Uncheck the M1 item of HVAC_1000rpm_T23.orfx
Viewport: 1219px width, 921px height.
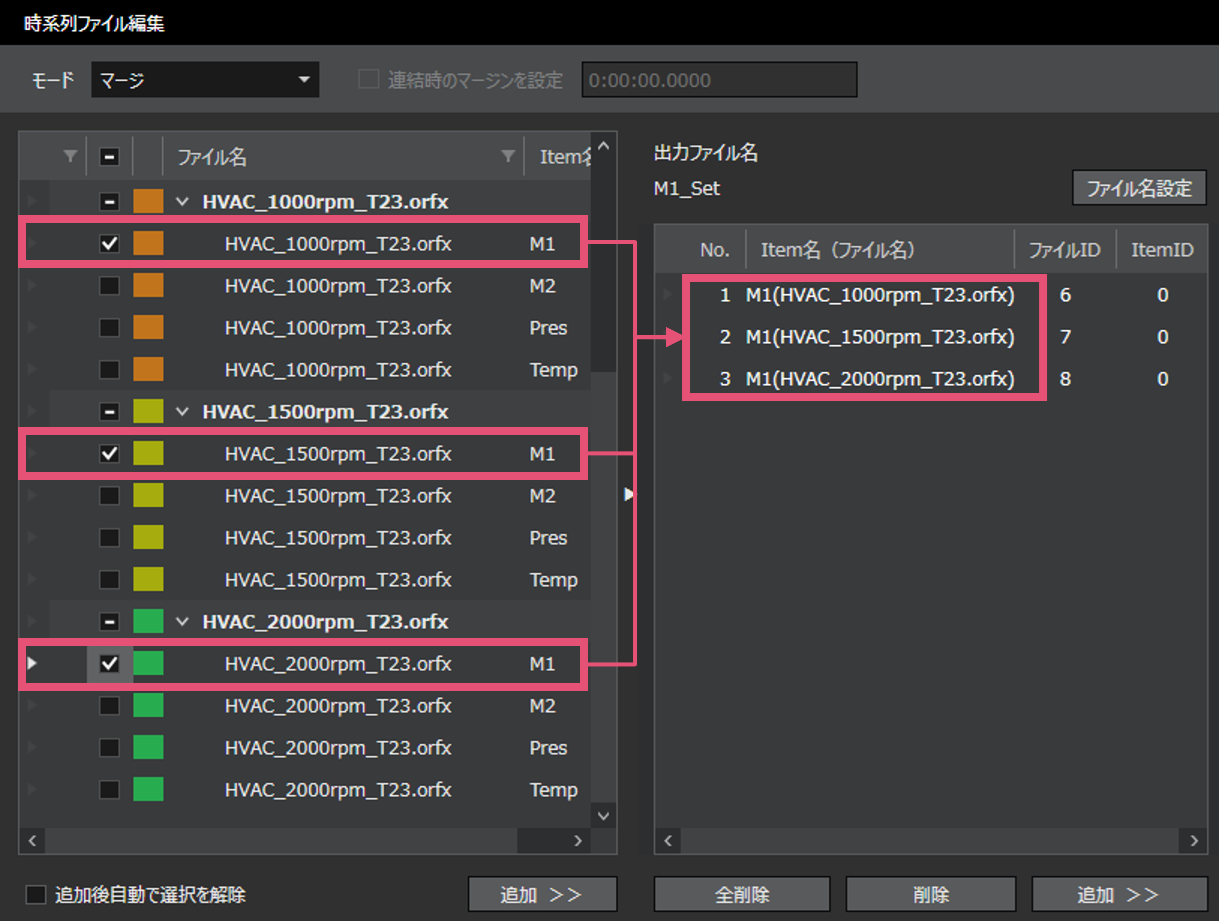[x=110, y=244]
